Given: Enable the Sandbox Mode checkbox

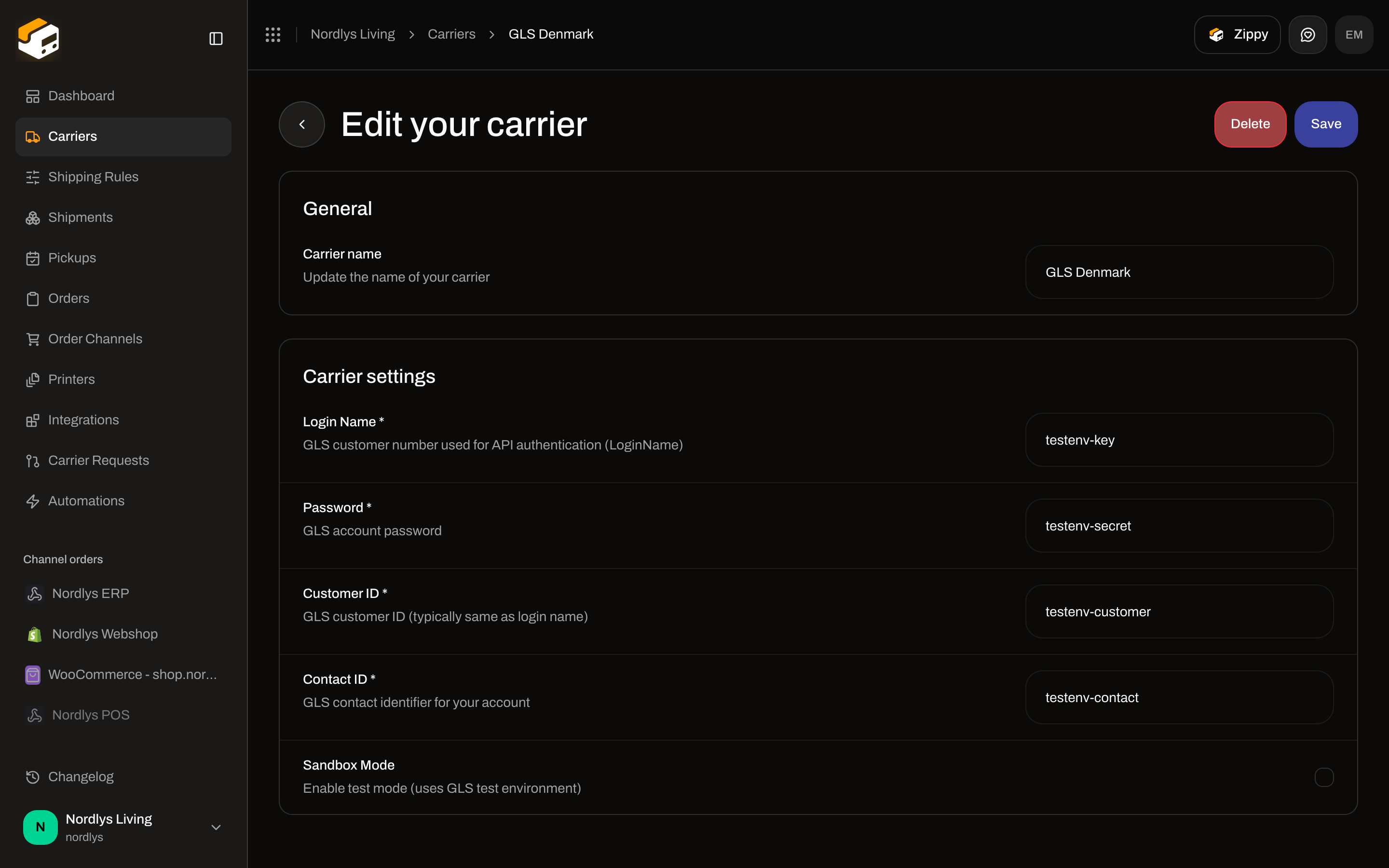Looking at the screenshot, I should (1324, 777).
